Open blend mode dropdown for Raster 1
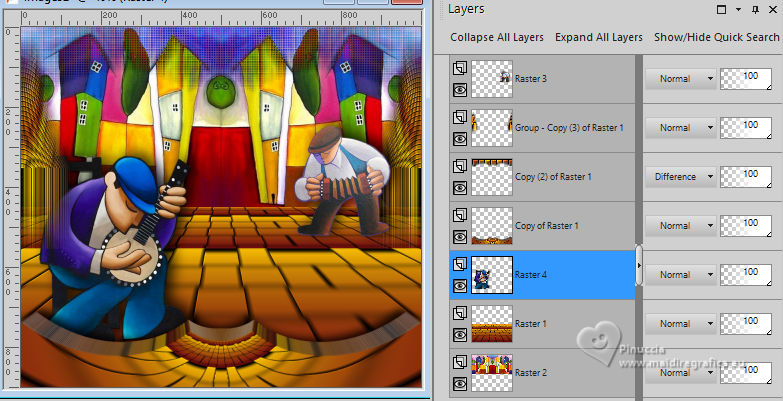This screenshot has height=401, width=783. pyautogui.click(x=681, y=324)
